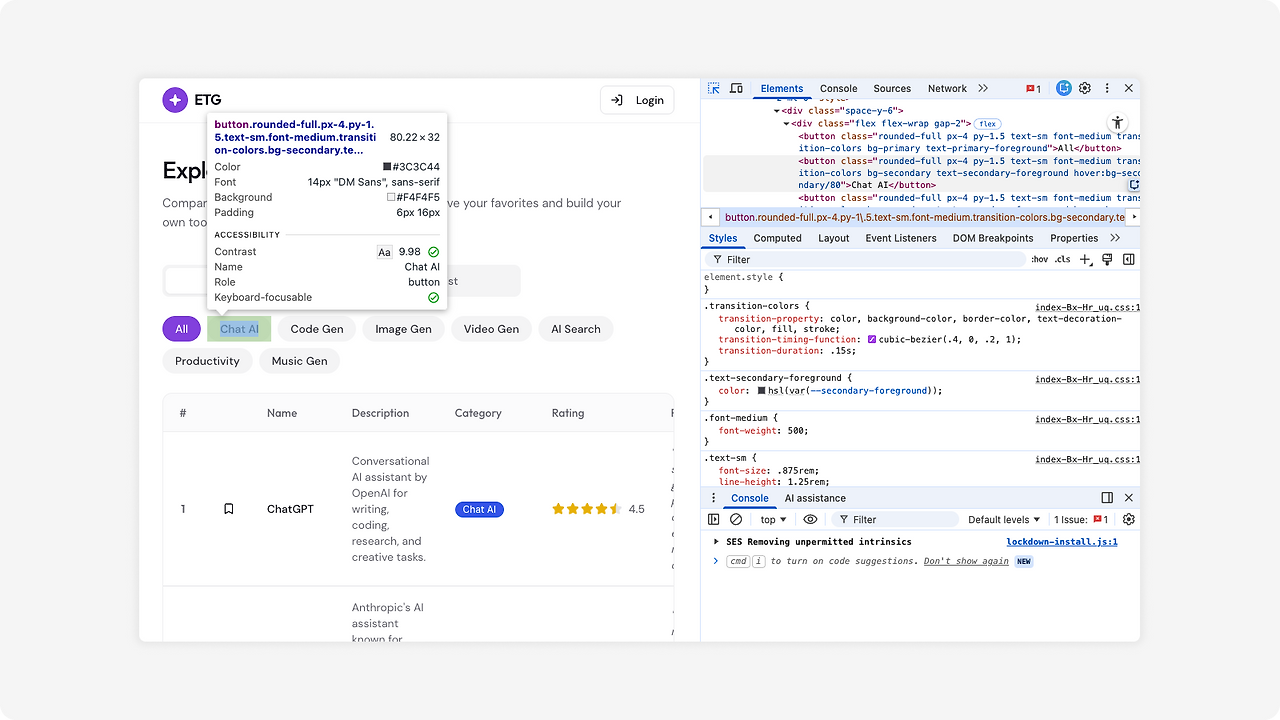The height and width of the screenshot is (720, 1280).
Task: Bookmark ChatGPT in the tools table
Action: point(228,509)
